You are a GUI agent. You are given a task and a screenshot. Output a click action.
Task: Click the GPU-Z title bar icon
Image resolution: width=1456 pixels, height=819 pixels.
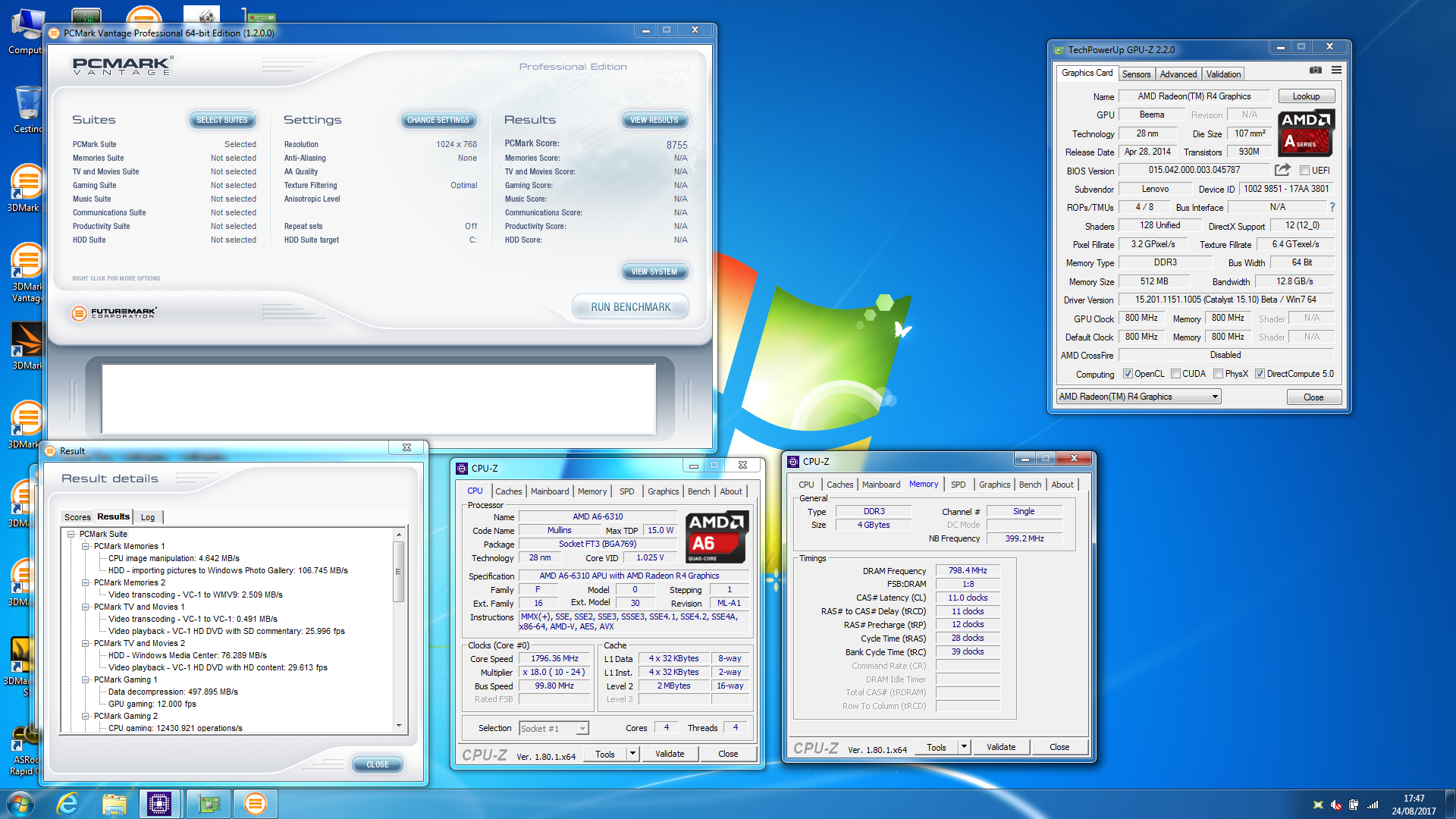(1059, 50)
